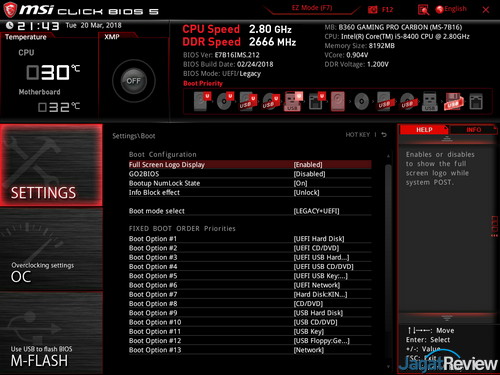
Task: Open the BIOS search magnifier icon
Action: tap(423, 10)
